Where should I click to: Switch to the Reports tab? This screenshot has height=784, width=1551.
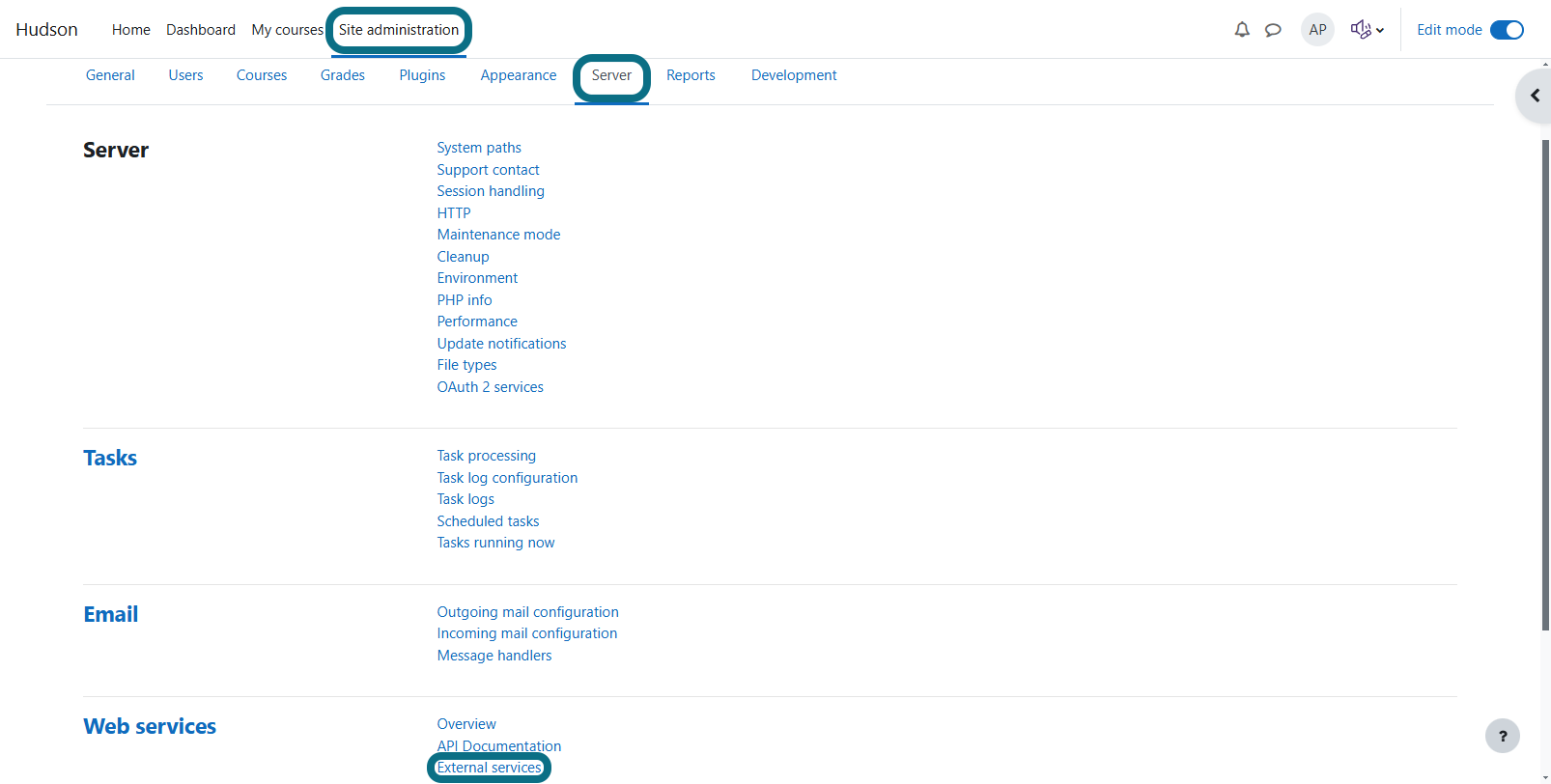click(691, 75)
